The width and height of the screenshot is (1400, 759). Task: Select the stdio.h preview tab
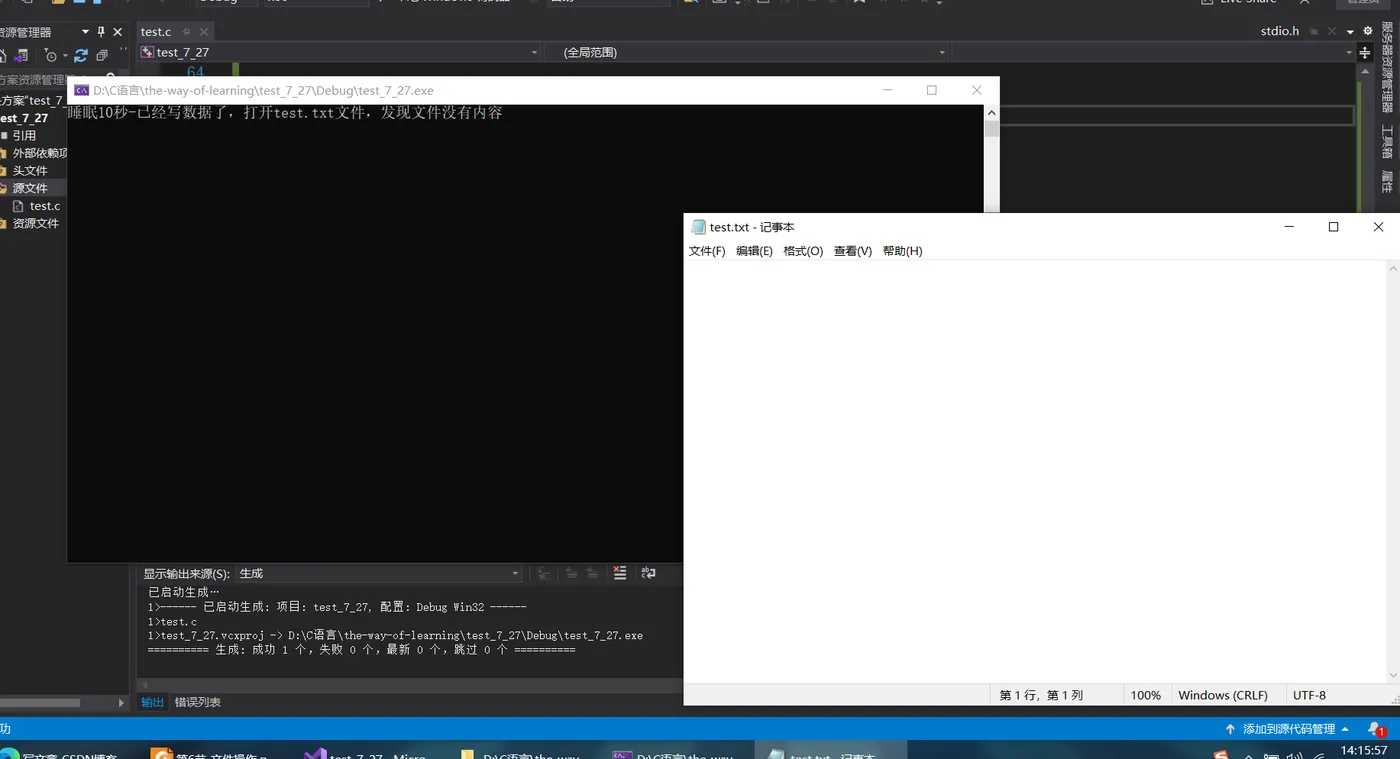[x=1280, y=31]
